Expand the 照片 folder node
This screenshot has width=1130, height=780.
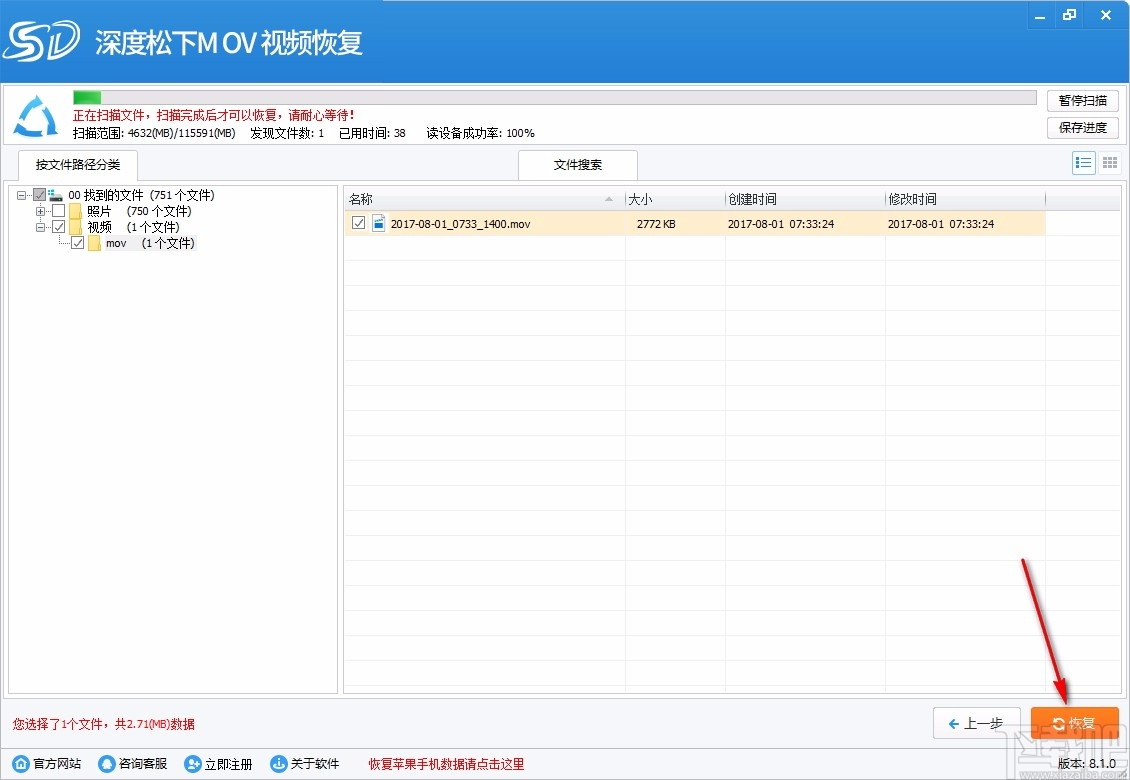pos(39,211)
